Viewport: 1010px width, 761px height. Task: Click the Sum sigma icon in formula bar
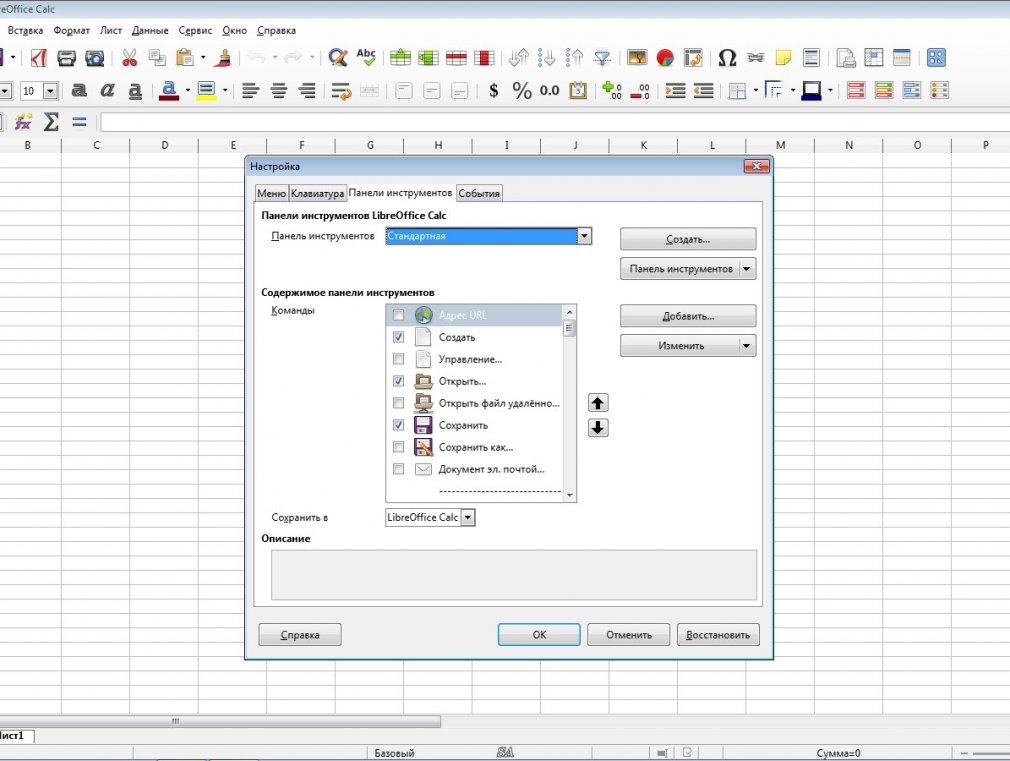pos(51,122)
